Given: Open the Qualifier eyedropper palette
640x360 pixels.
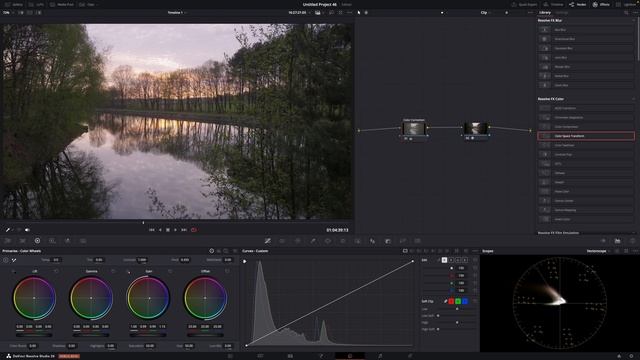Looking at the screenshot, I should pos(313,241).
